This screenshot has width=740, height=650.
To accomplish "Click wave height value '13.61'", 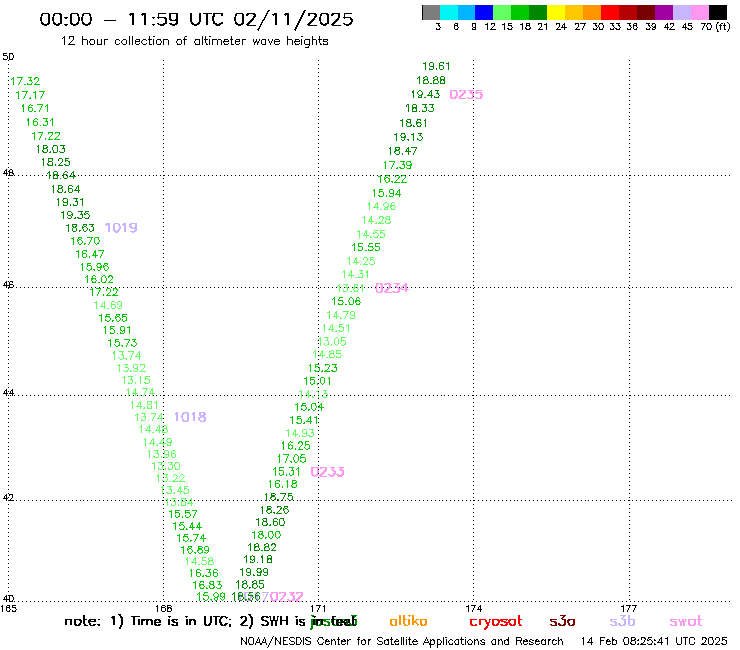I will point(350,288).
